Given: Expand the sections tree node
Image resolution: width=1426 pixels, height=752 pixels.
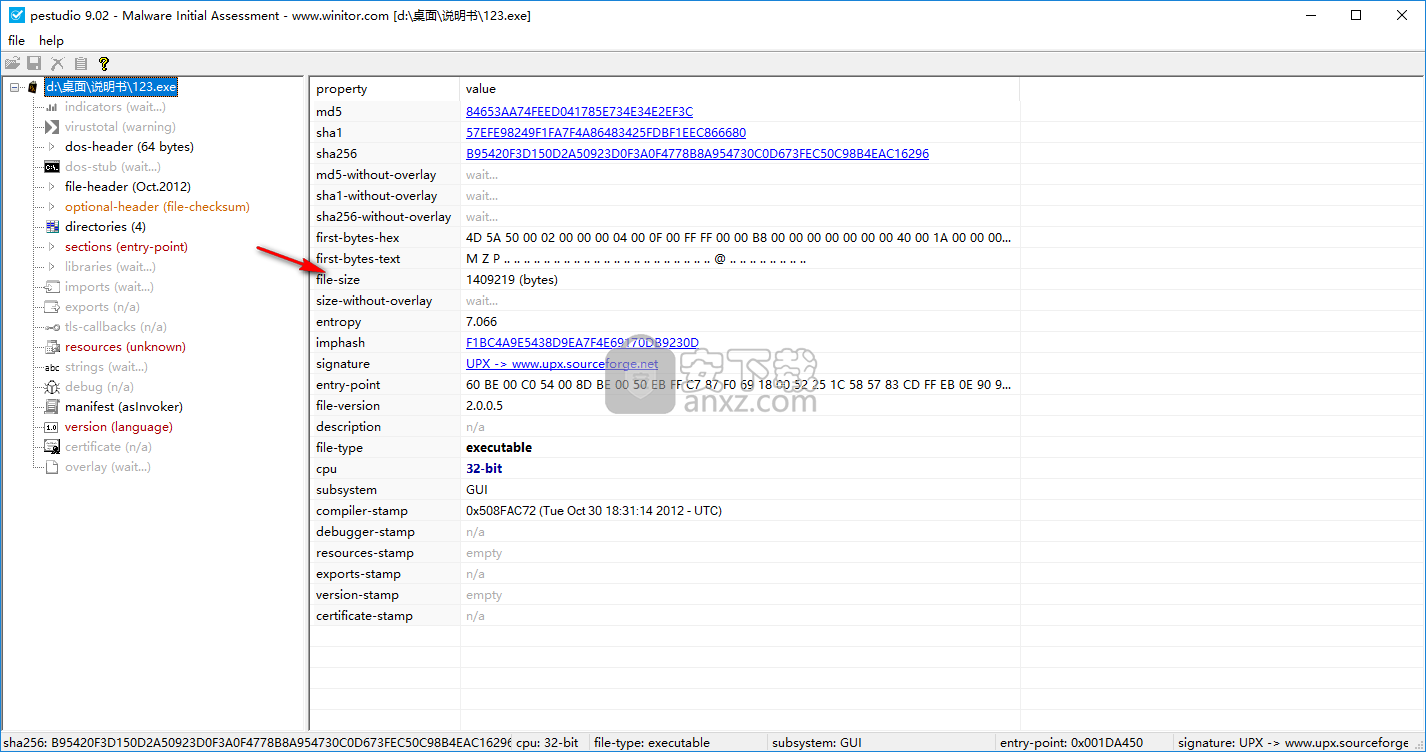Looking at the screenshot, I should [x=52, y=247].
